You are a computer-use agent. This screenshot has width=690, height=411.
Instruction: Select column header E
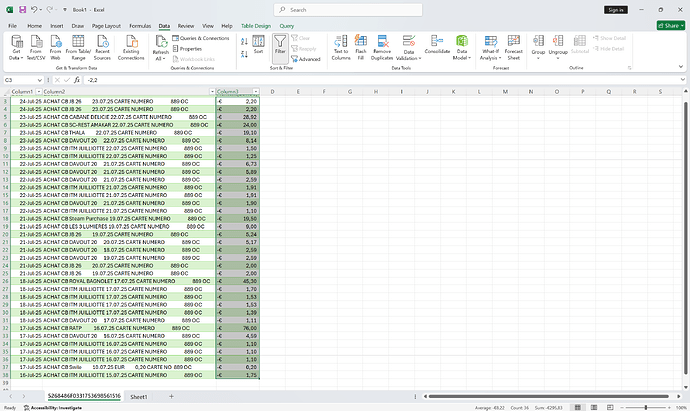click(x=298, y=92)
